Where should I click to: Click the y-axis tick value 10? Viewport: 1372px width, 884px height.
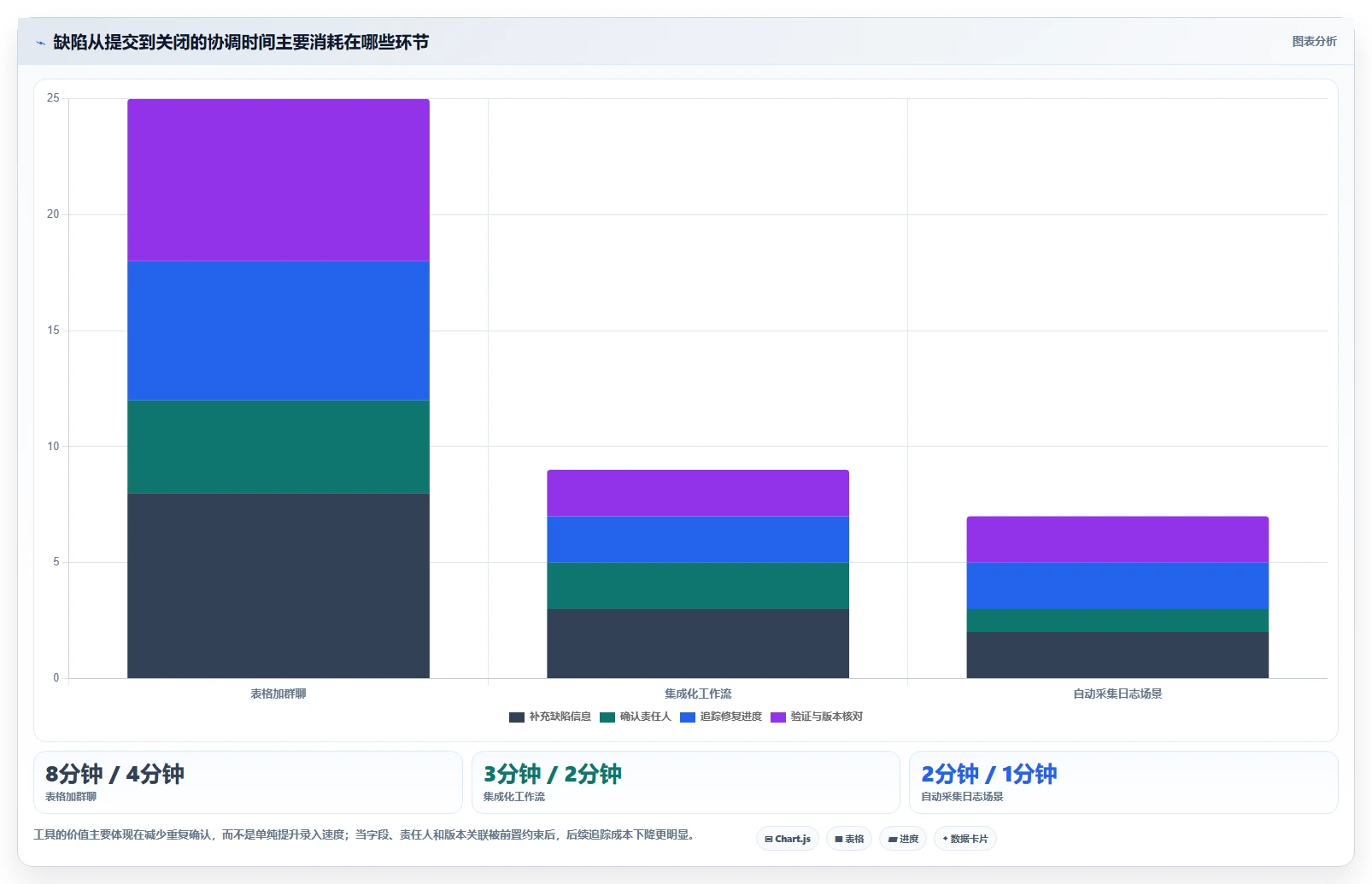pyautogui.click(x=53, y=447)
